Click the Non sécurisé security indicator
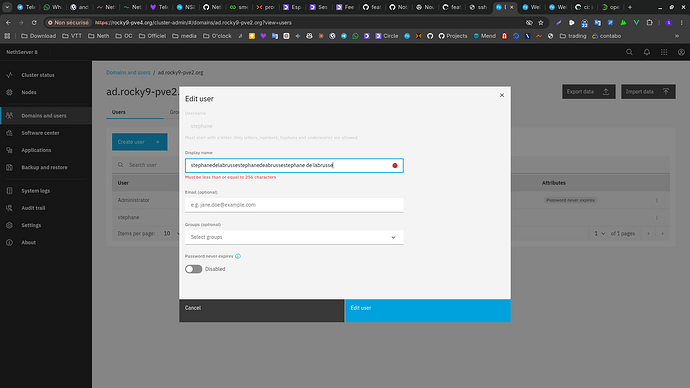 coord(68,22)
